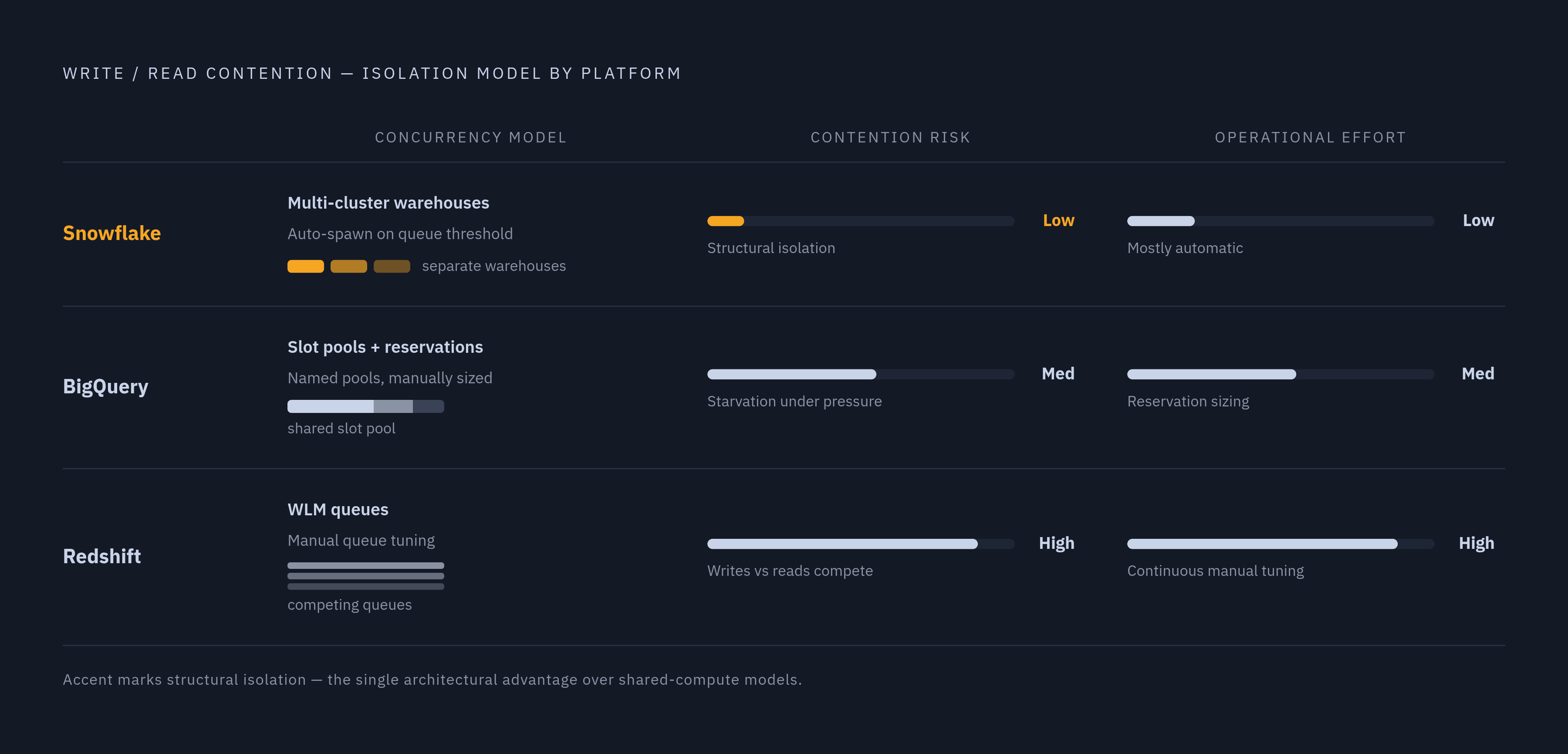1568x754 pixels.
Task: Click BigQuery's operational effort bar
Action: 1281,374
